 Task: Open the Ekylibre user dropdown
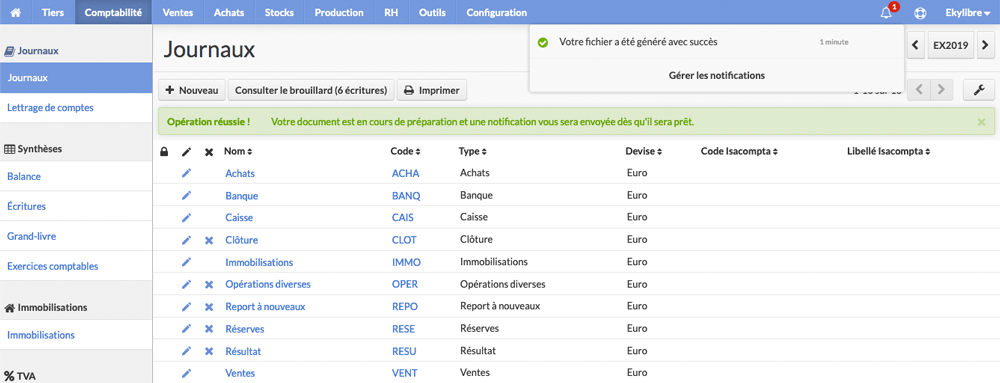967,12
